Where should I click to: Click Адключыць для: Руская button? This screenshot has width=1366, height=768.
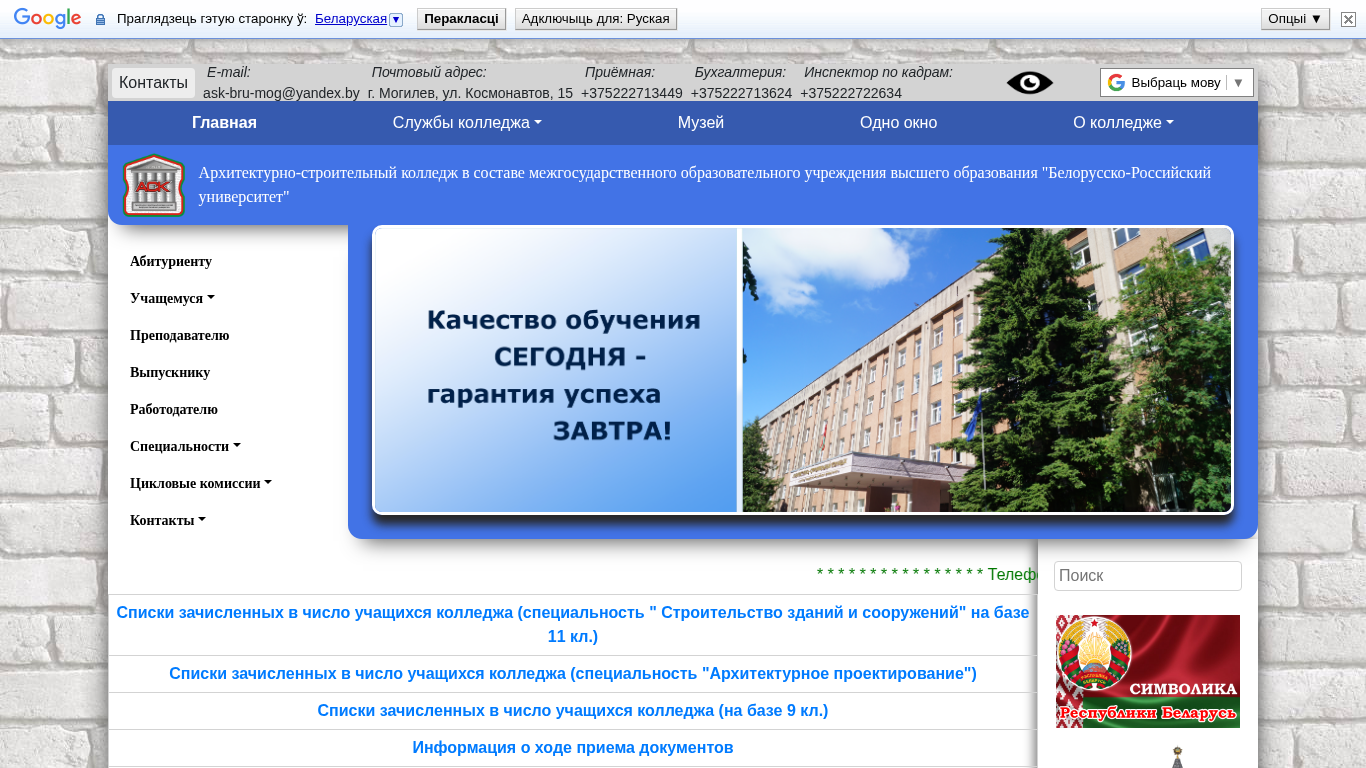(596, 19)
